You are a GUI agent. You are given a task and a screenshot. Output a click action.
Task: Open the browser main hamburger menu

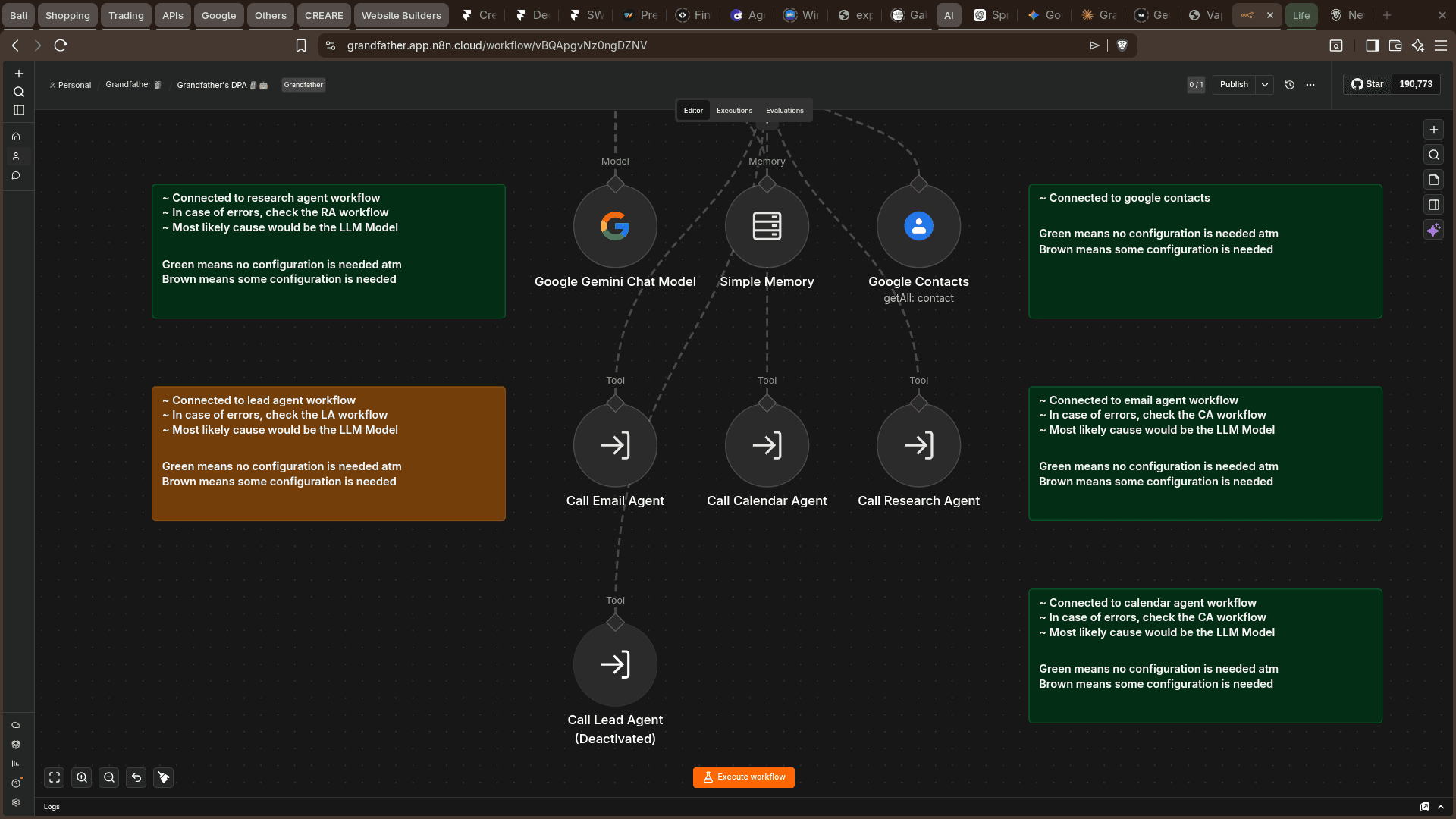(1441, 45)
